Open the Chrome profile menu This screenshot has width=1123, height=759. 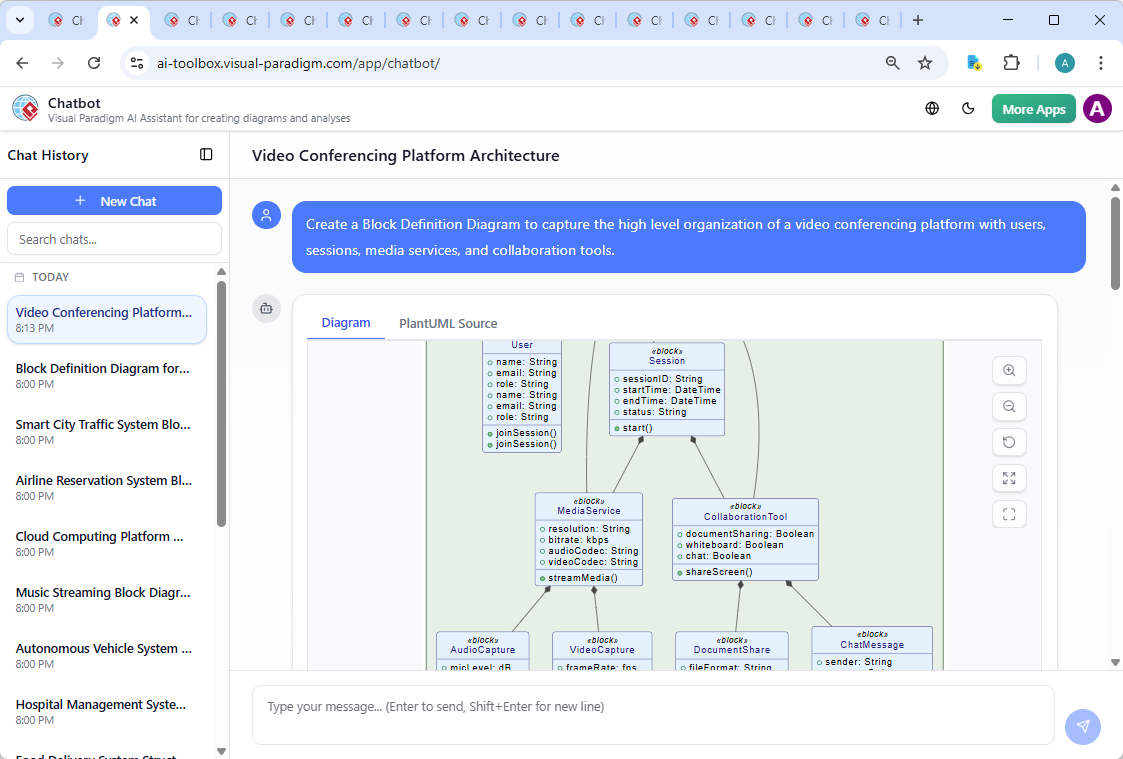pos(1064,62)
